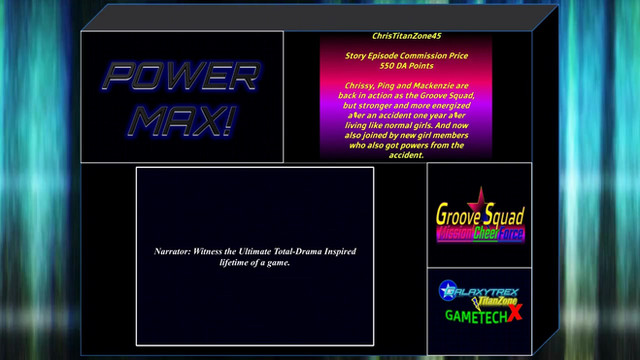Open the ChrisTitanZone45 username

tap(407, 36)
